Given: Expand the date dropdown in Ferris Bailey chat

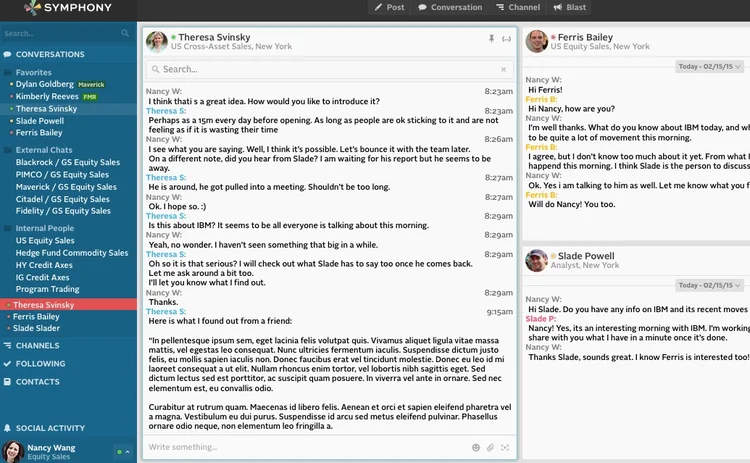Looking at the screenshot, I should click(709, 66).
